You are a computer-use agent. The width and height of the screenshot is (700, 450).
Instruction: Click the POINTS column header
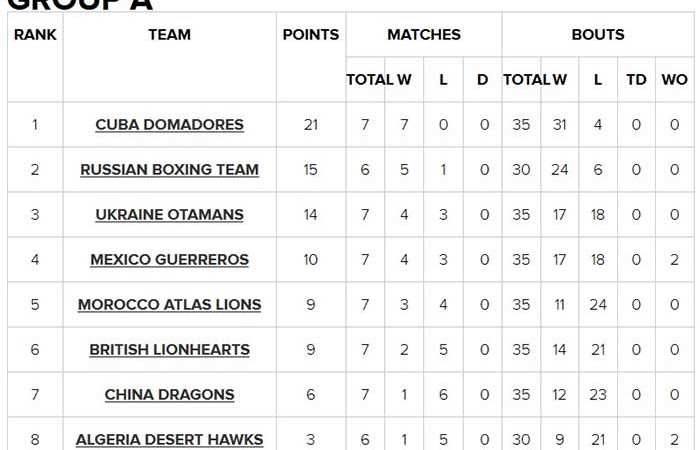coord(310,35)
